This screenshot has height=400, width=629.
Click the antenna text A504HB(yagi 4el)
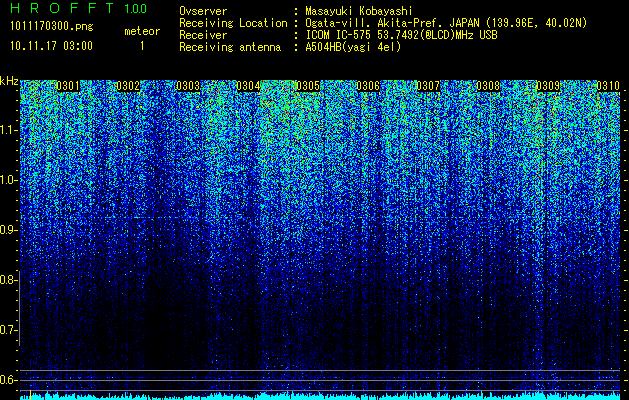(353, 47)
